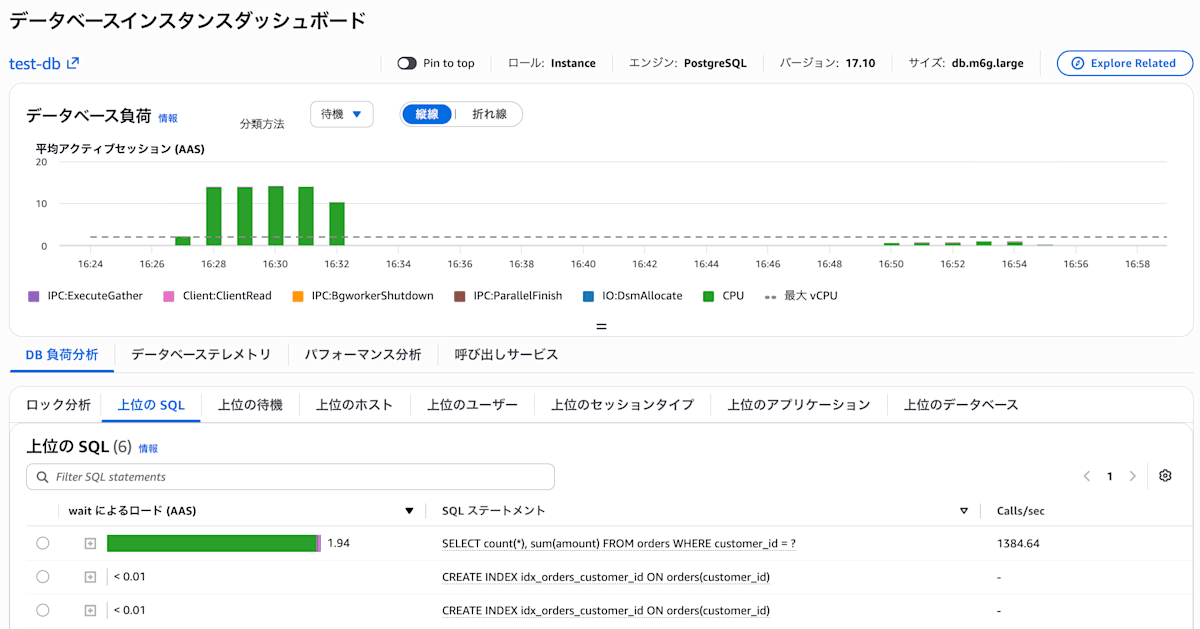Click the compass icon in Explore Related
The height and width of the screenshot is (629, 1200).
tap(1077, 63)
